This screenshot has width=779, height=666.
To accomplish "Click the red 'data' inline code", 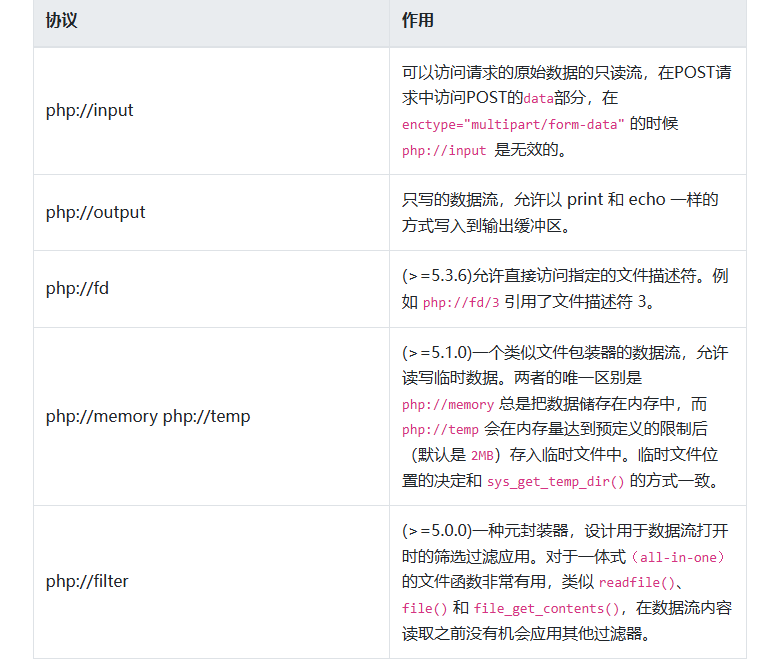I will [538, 99].
